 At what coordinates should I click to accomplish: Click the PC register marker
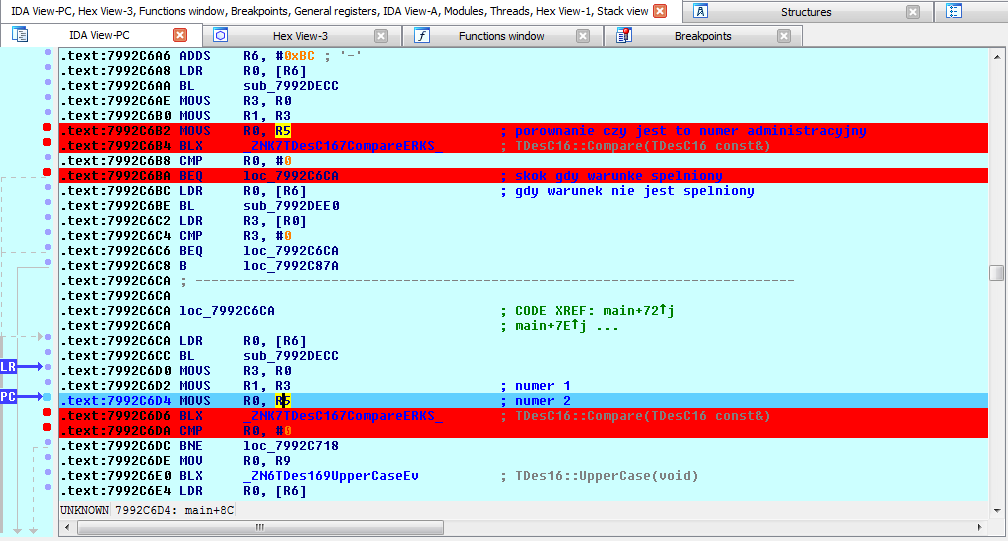pos(8,396)
